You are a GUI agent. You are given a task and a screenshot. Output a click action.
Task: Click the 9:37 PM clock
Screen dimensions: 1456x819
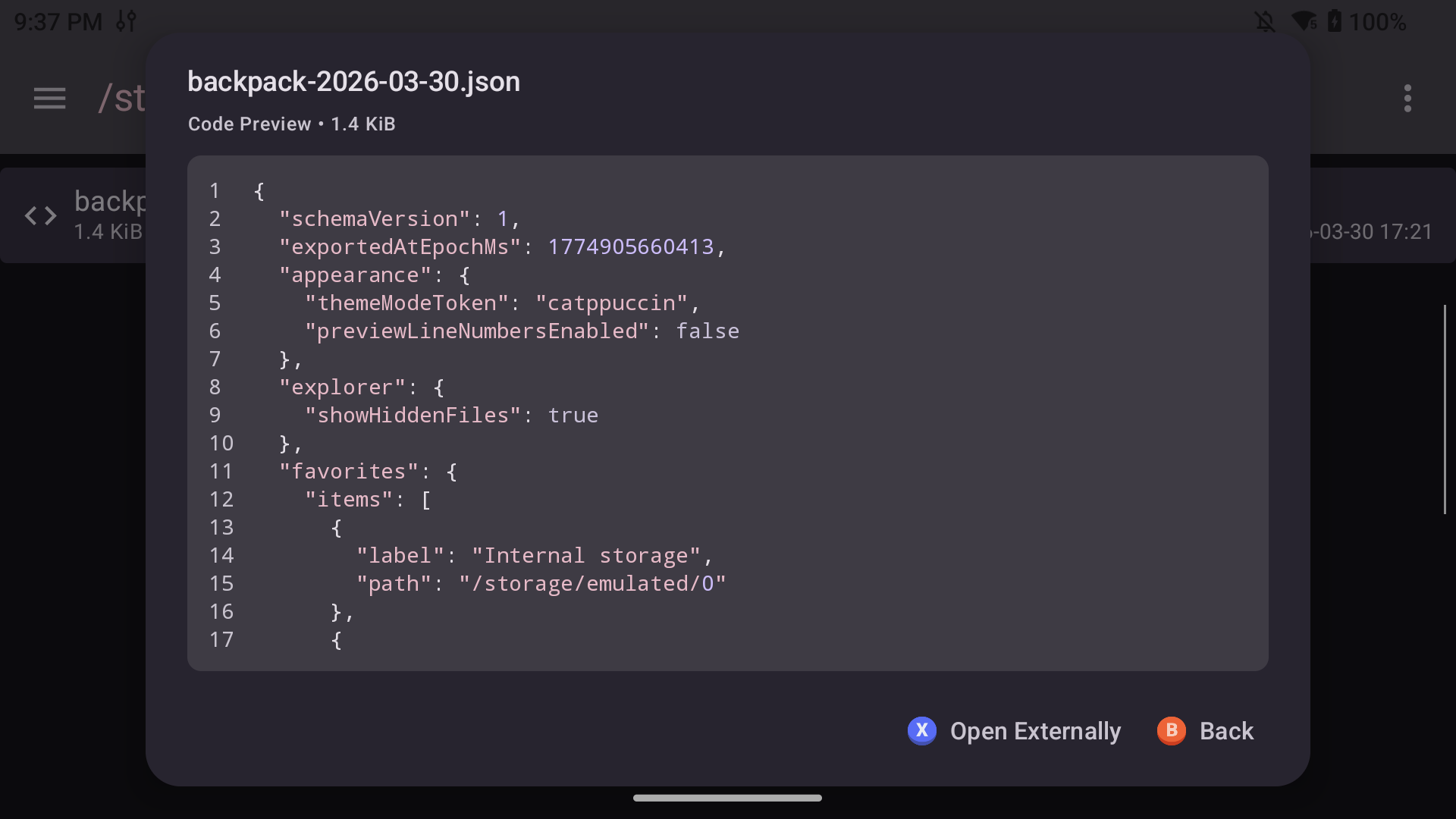point(58,21)
